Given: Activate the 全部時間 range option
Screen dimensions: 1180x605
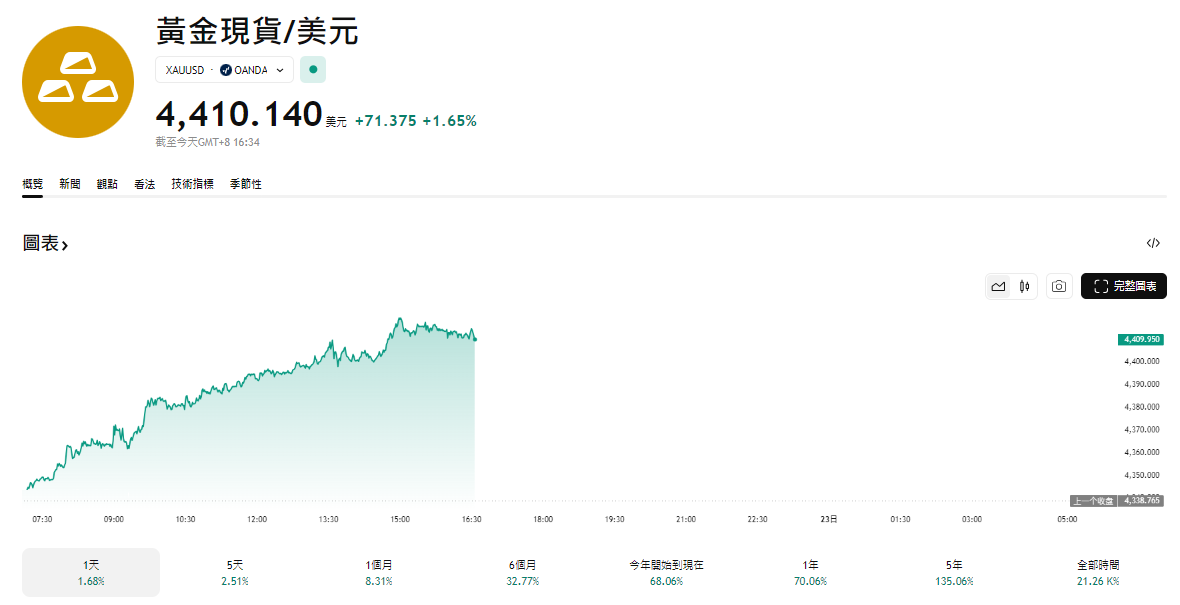Looking at the screenshot, I should pyautogui.click(x=1097, y=570).
